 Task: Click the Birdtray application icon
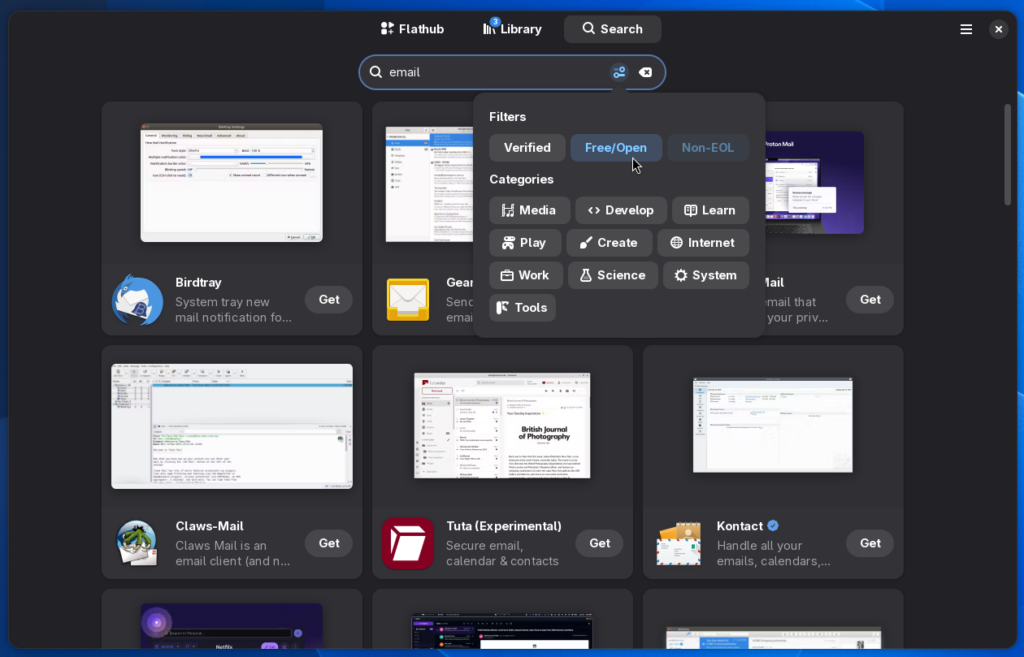coord(137,299)
